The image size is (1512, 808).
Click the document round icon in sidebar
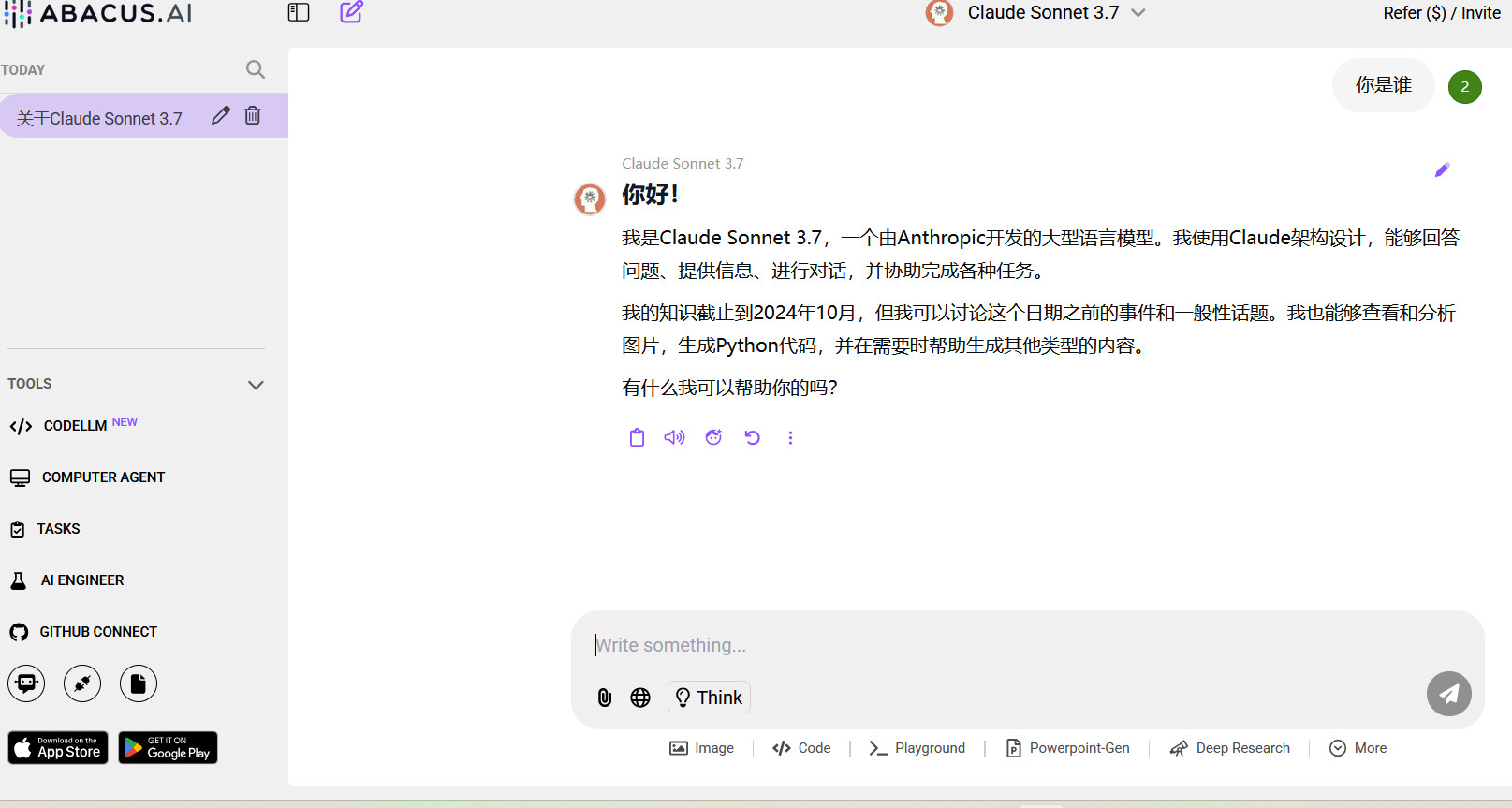139,683
